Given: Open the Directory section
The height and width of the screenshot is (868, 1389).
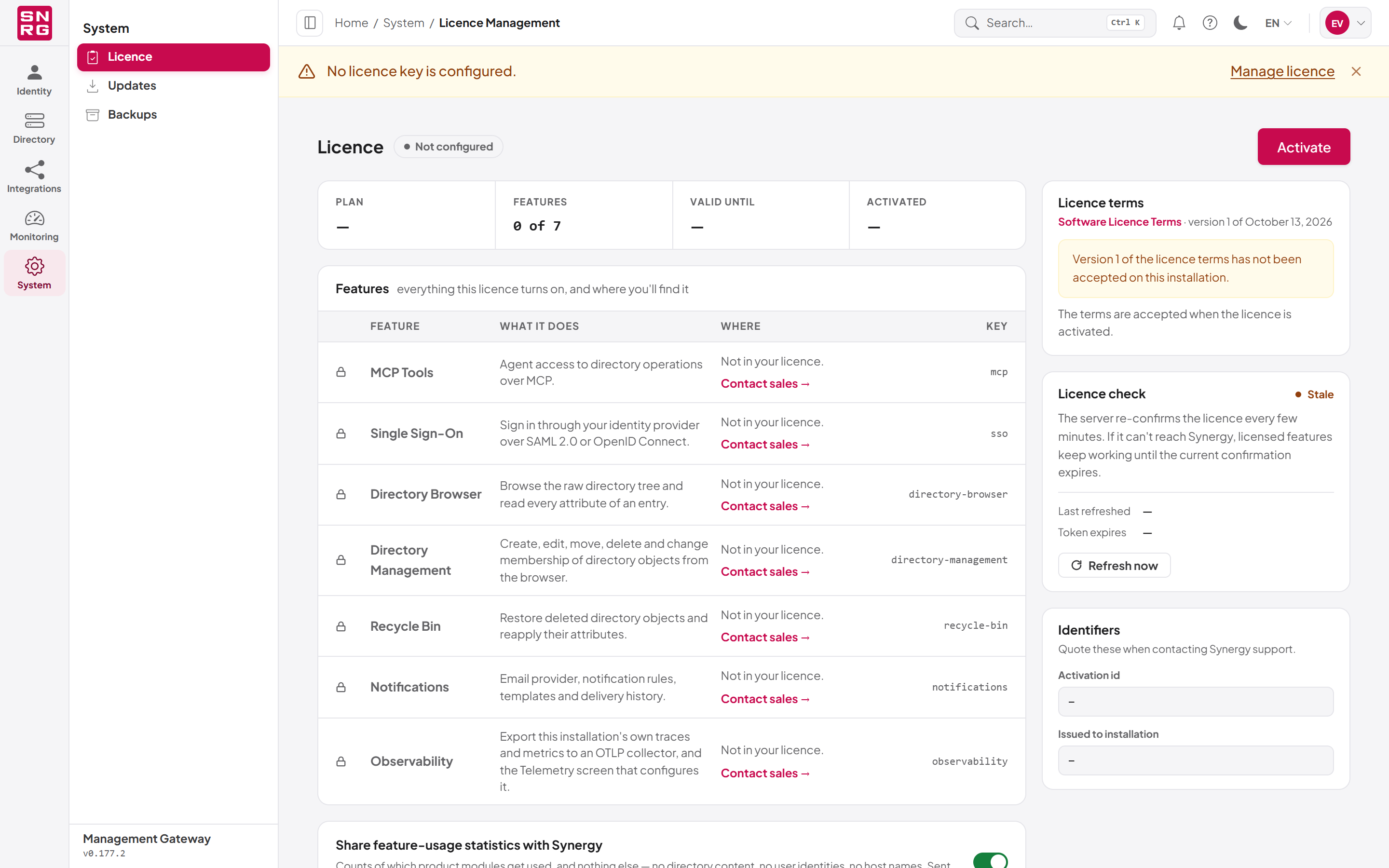Looking at the screenshot, I should (x=34, y=129).
